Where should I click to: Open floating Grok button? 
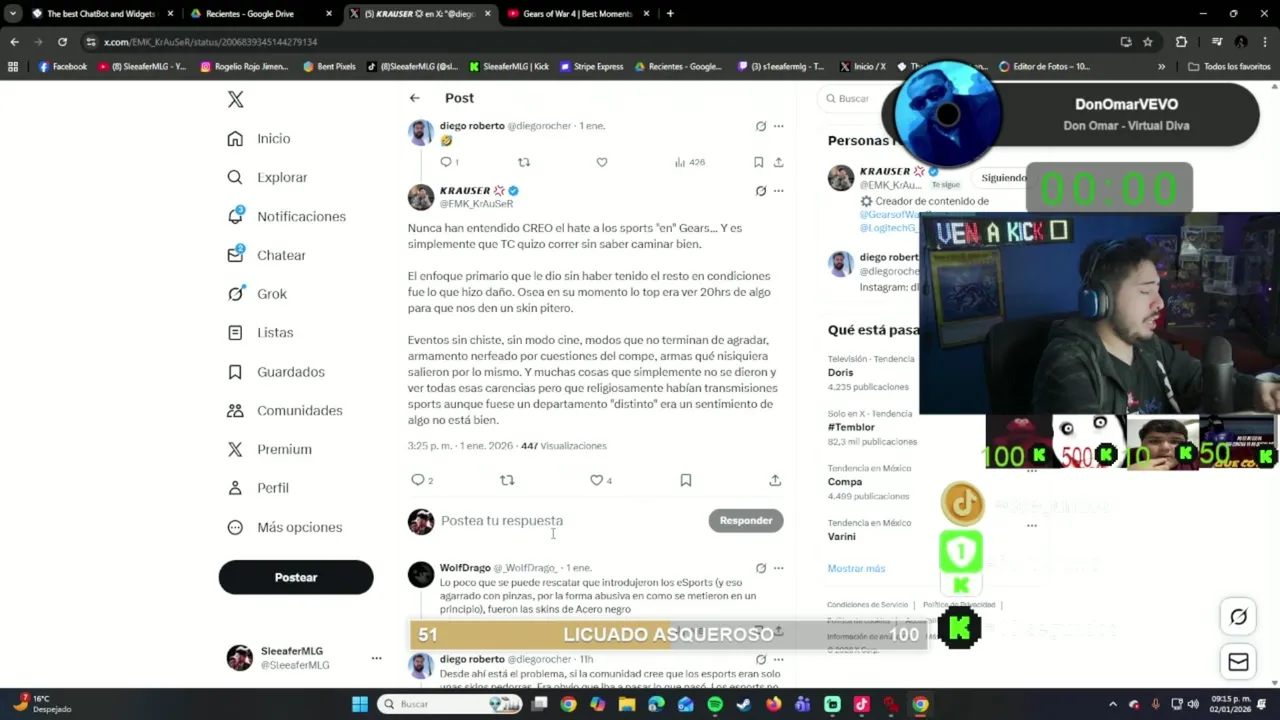[x=1238, y=617]
